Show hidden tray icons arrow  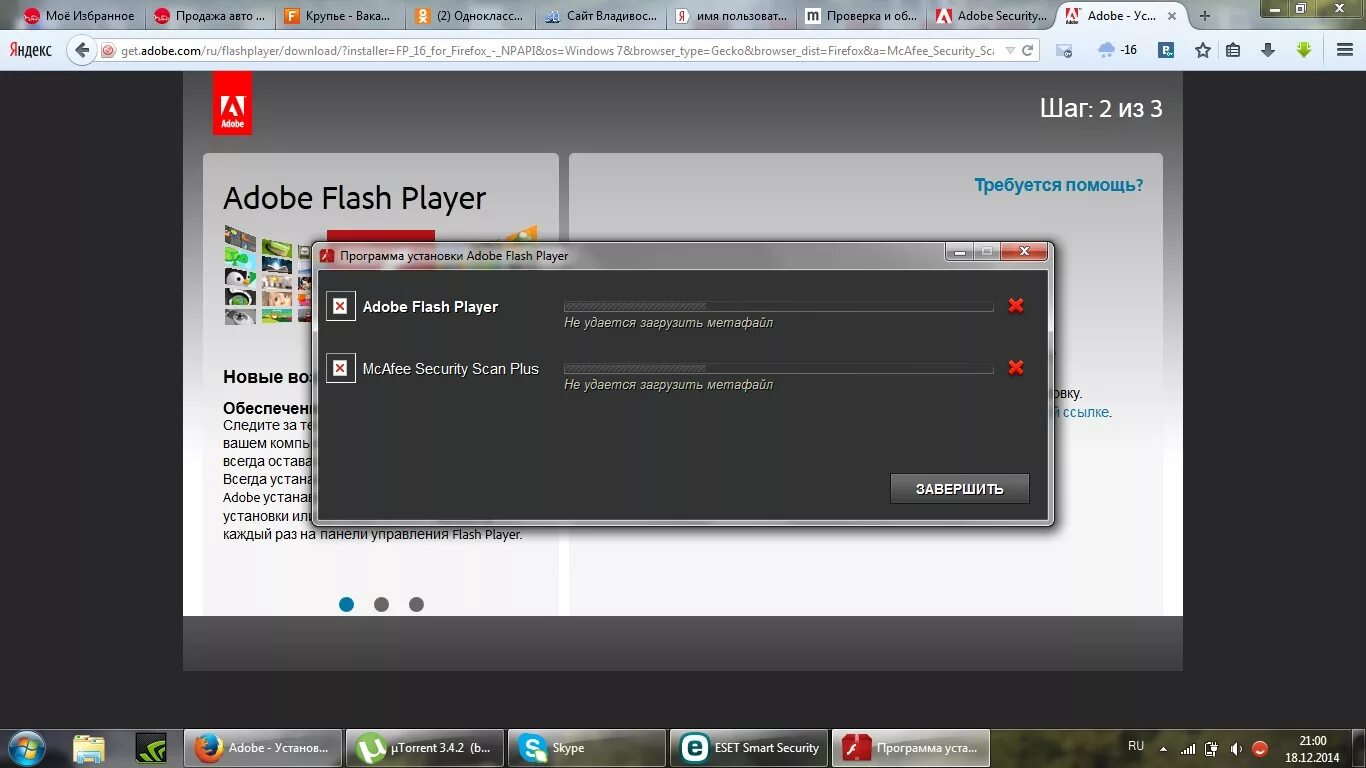(1163, 748)
